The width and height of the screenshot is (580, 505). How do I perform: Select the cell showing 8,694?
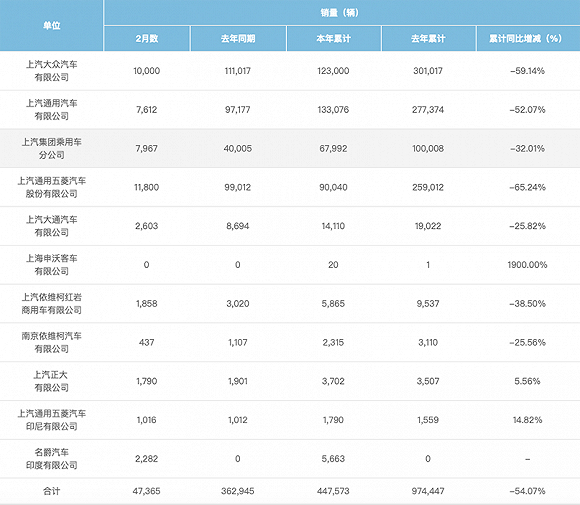pyautogui.click(x=238, y=226)
